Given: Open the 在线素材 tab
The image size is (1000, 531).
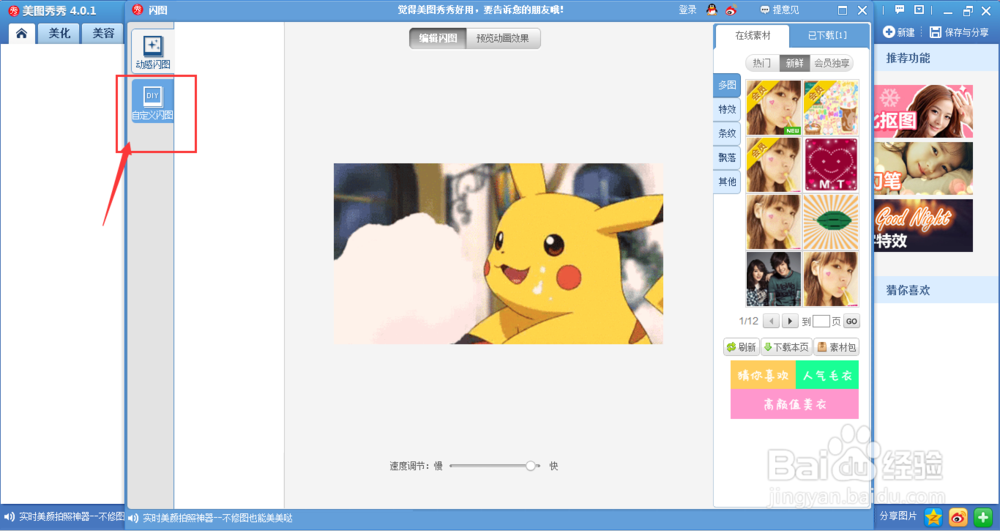Looking at the screenshot, I should (x=753, y=36).
